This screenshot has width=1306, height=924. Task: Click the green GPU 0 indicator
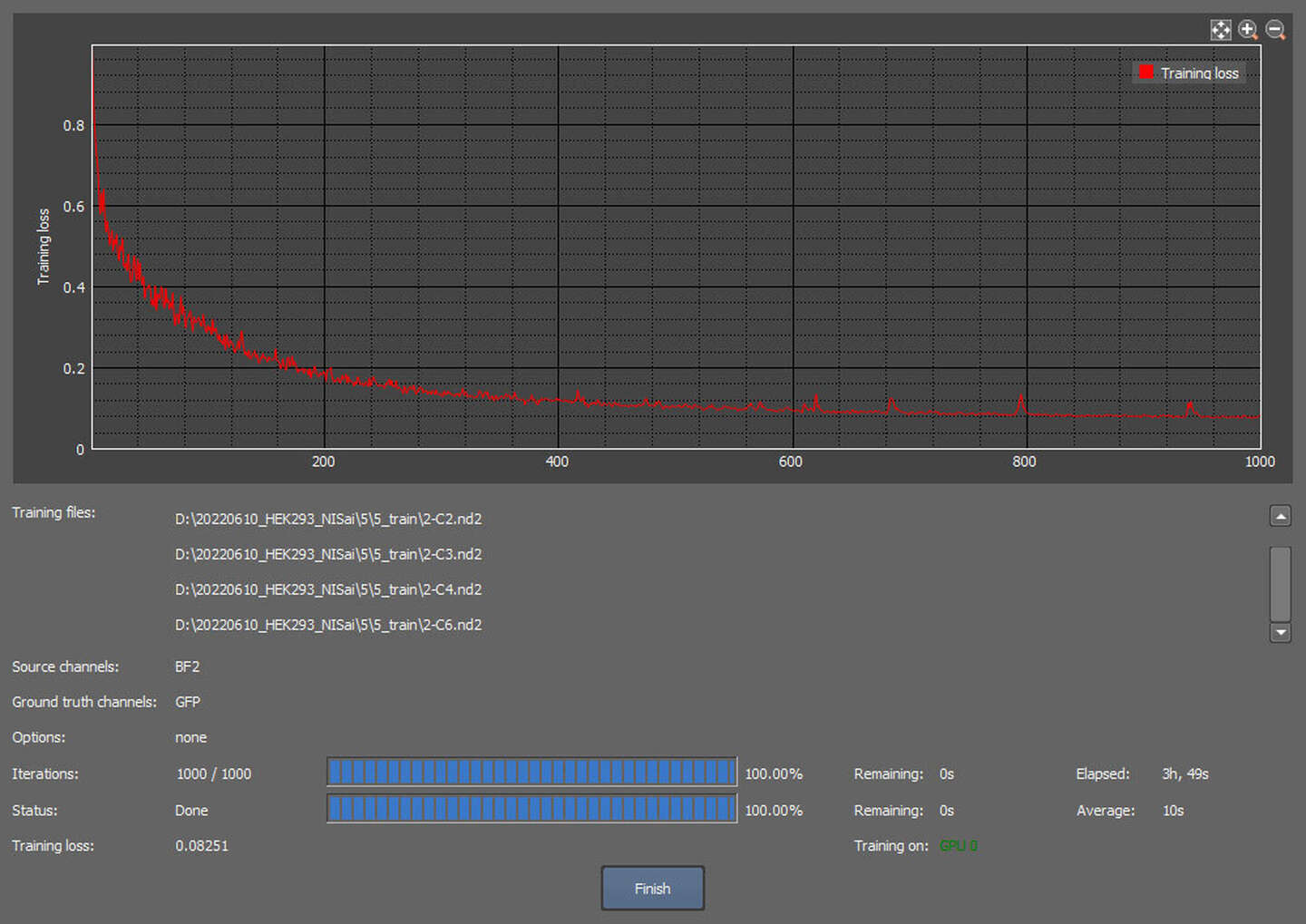(958, 846)
